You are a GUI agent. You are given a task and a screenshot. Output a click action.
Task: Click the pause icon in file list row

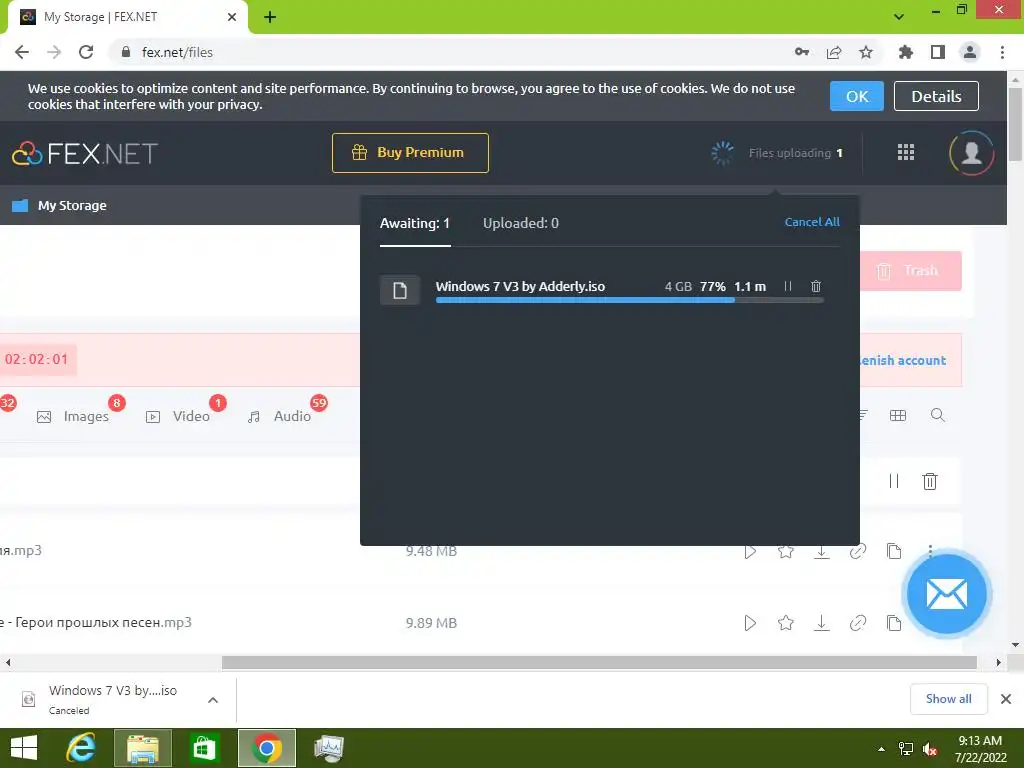893,481
